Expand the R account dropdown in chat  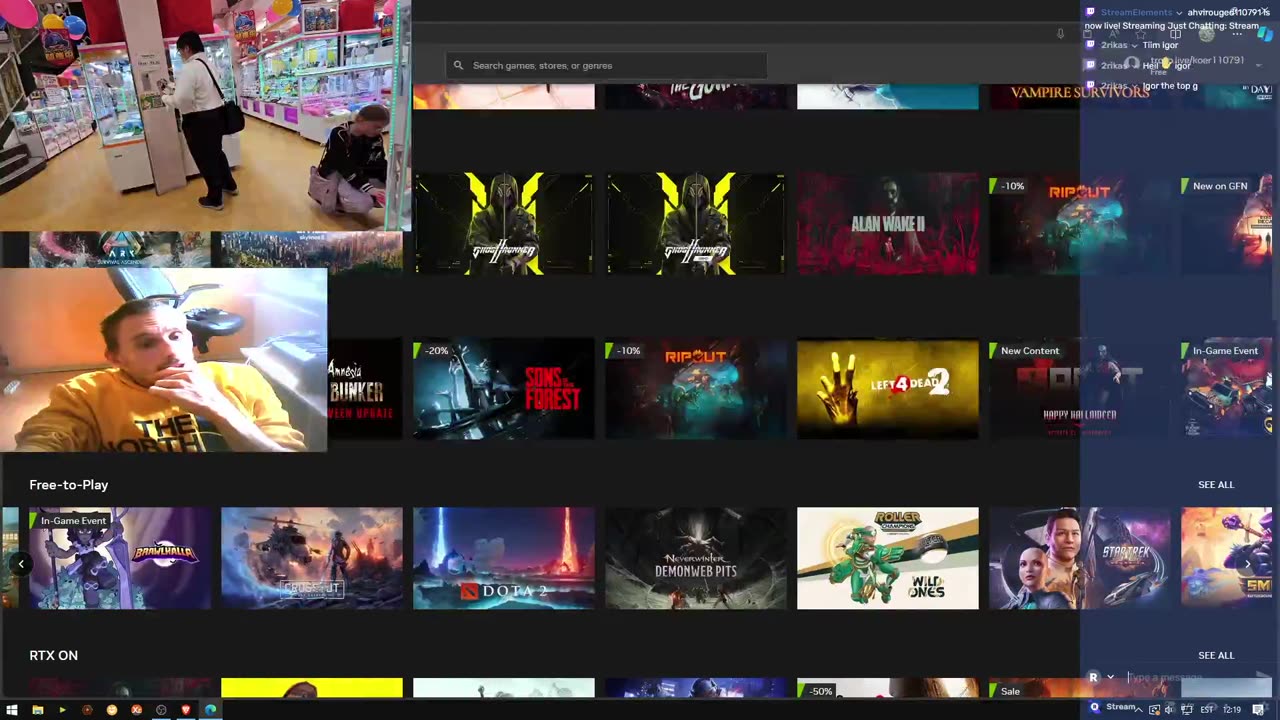coord(1110,677)
